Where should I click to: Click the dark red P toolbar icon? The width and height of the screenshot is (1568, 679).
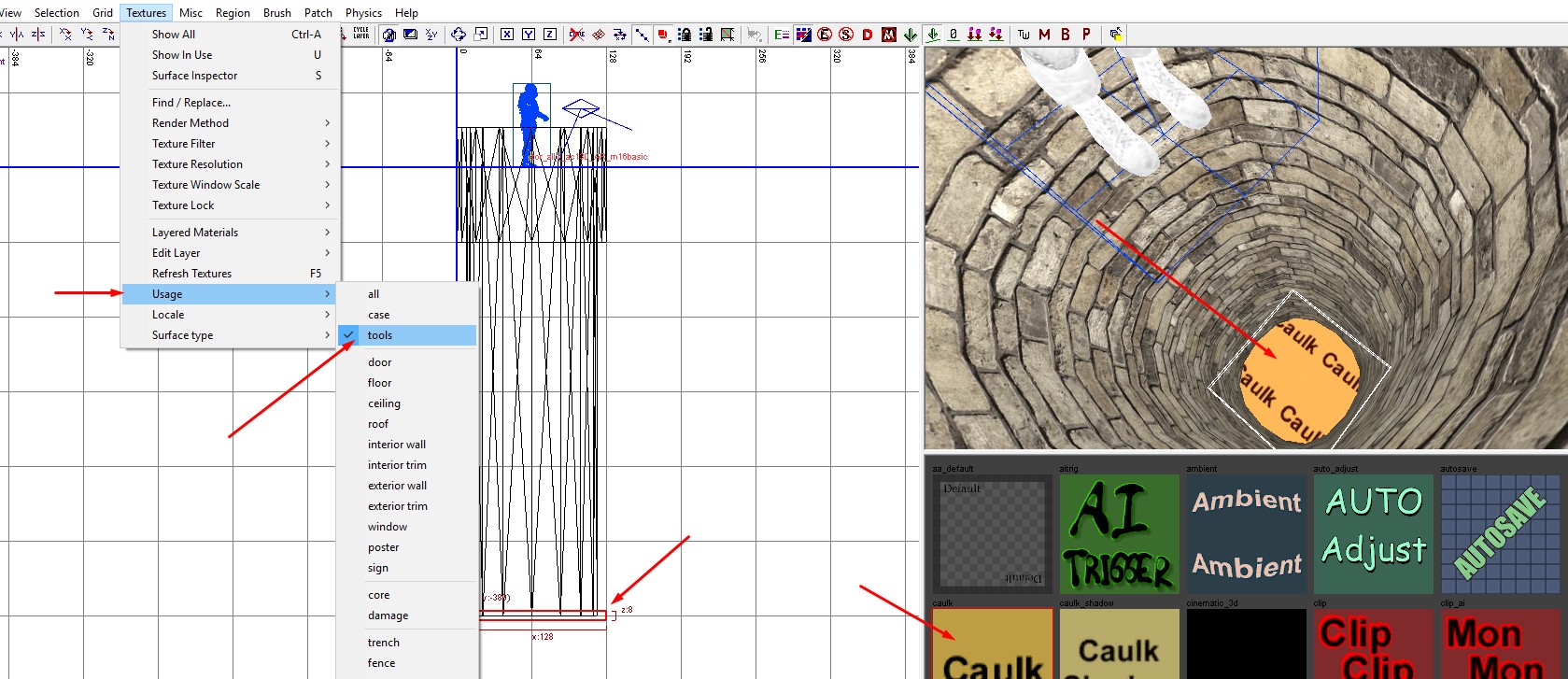(1086, 35)
